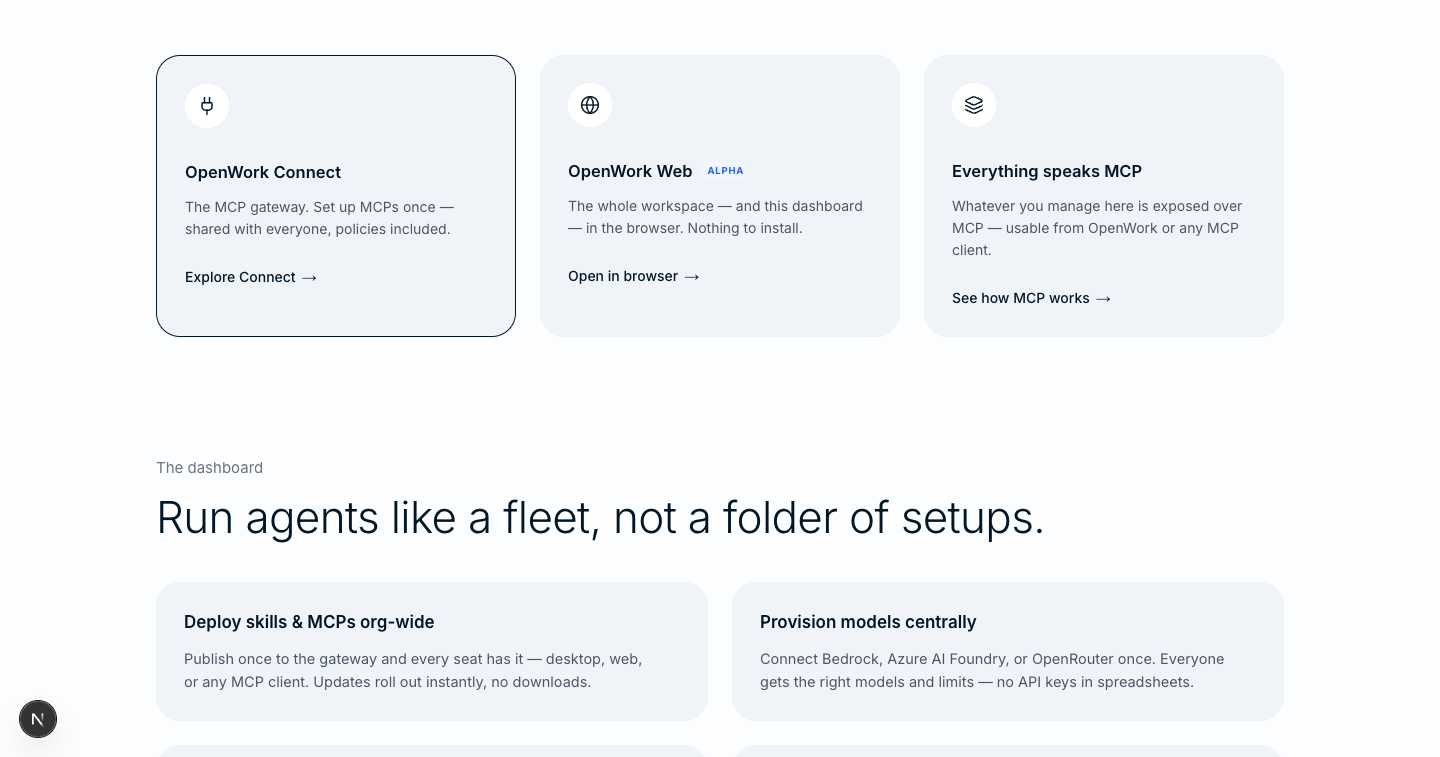
Task: Select the Deploy skills & MCPs org-wide title
Action: [x=309, y=622]
